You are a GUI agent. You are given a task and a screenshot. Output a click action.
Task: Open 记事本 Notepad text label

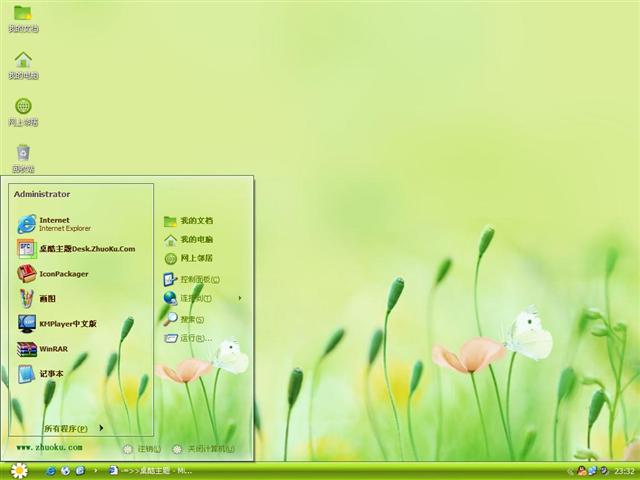[x=51, y=374]
